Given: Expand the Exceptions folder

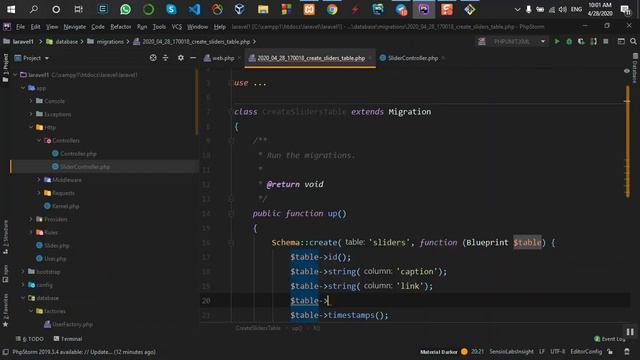Looking at the screenshot, I should 31,114.
